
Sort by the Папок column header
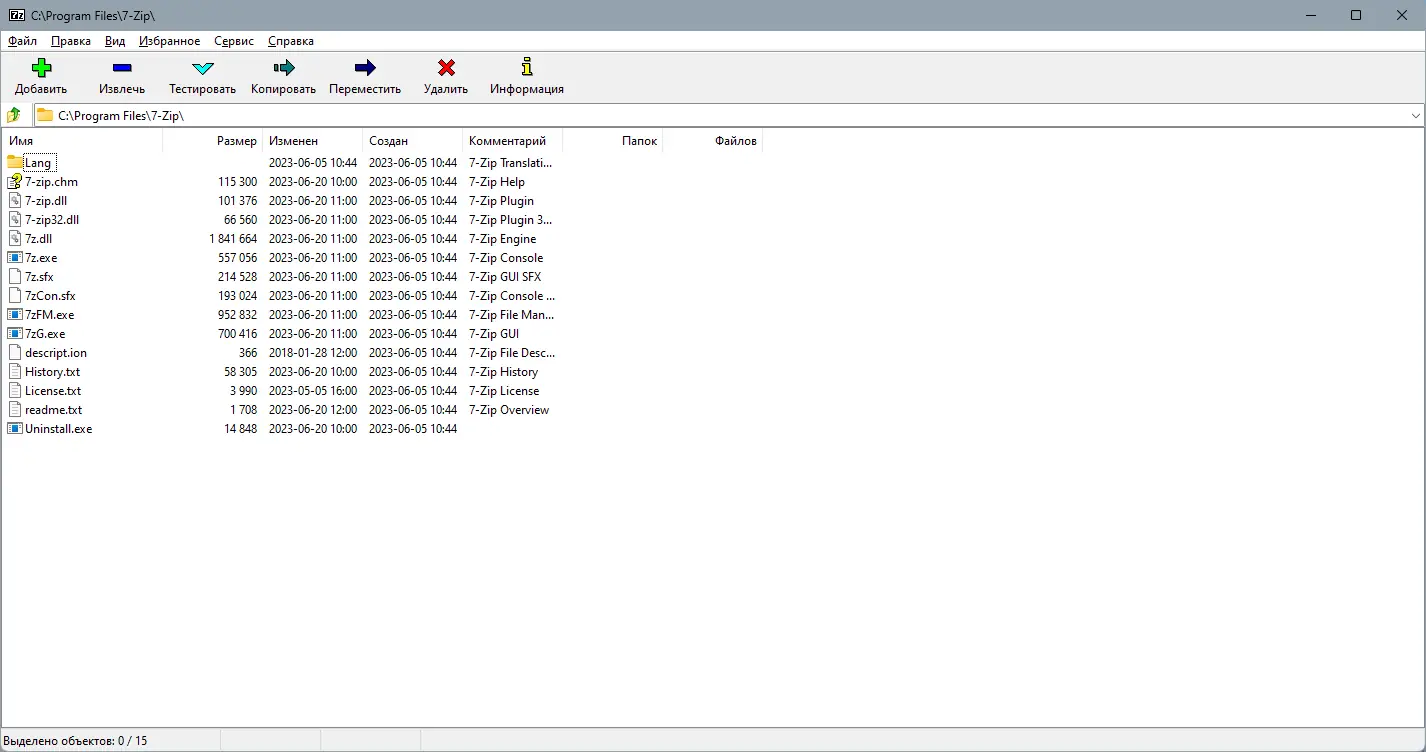click(612, 141)
